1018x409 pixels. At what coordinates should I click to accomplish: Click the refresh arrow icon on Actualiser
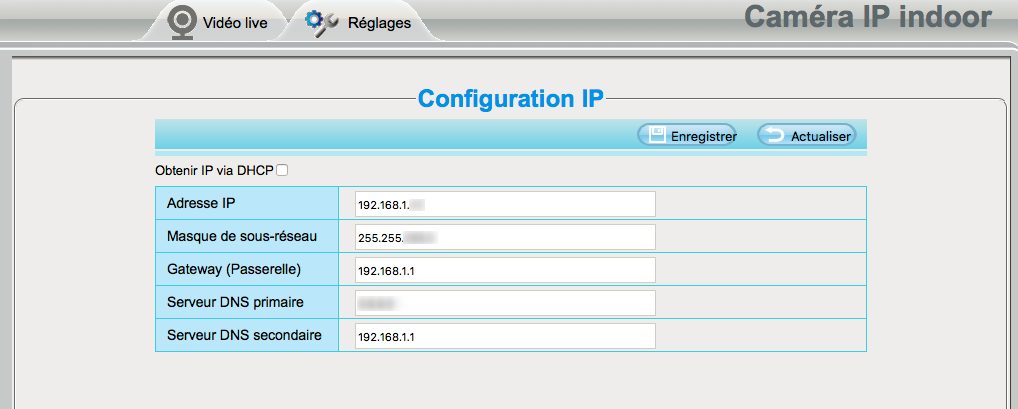pyautogui.click(x=774, y=135)
